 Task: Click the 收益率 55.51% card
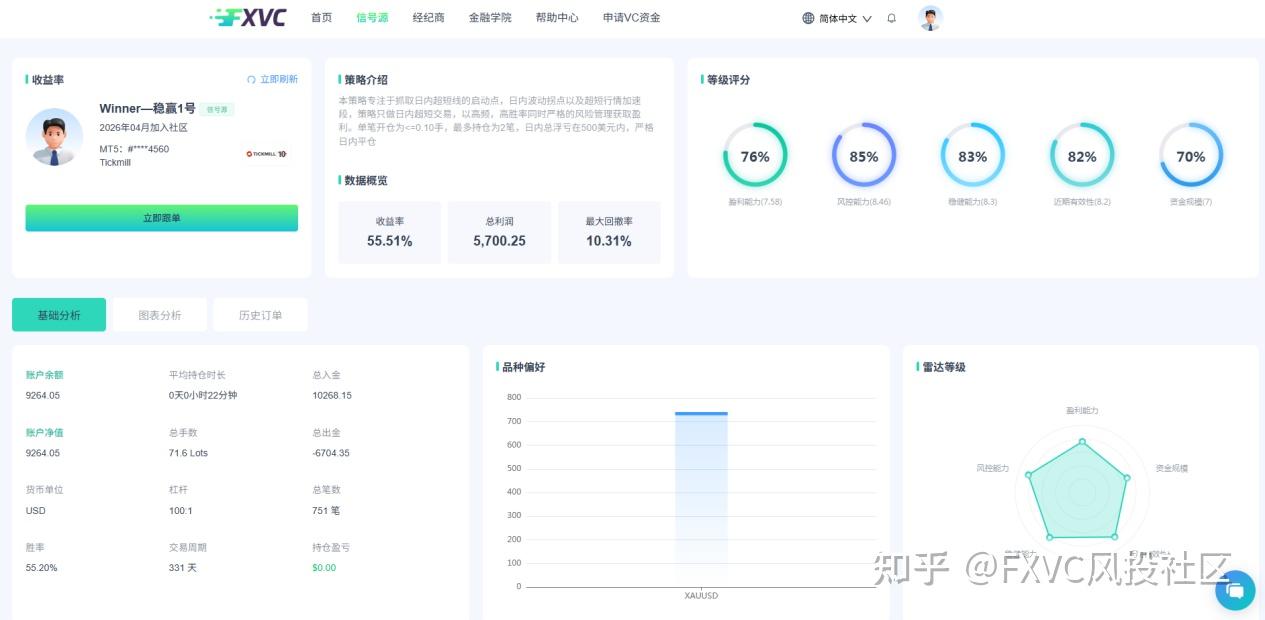coord(389,232)
